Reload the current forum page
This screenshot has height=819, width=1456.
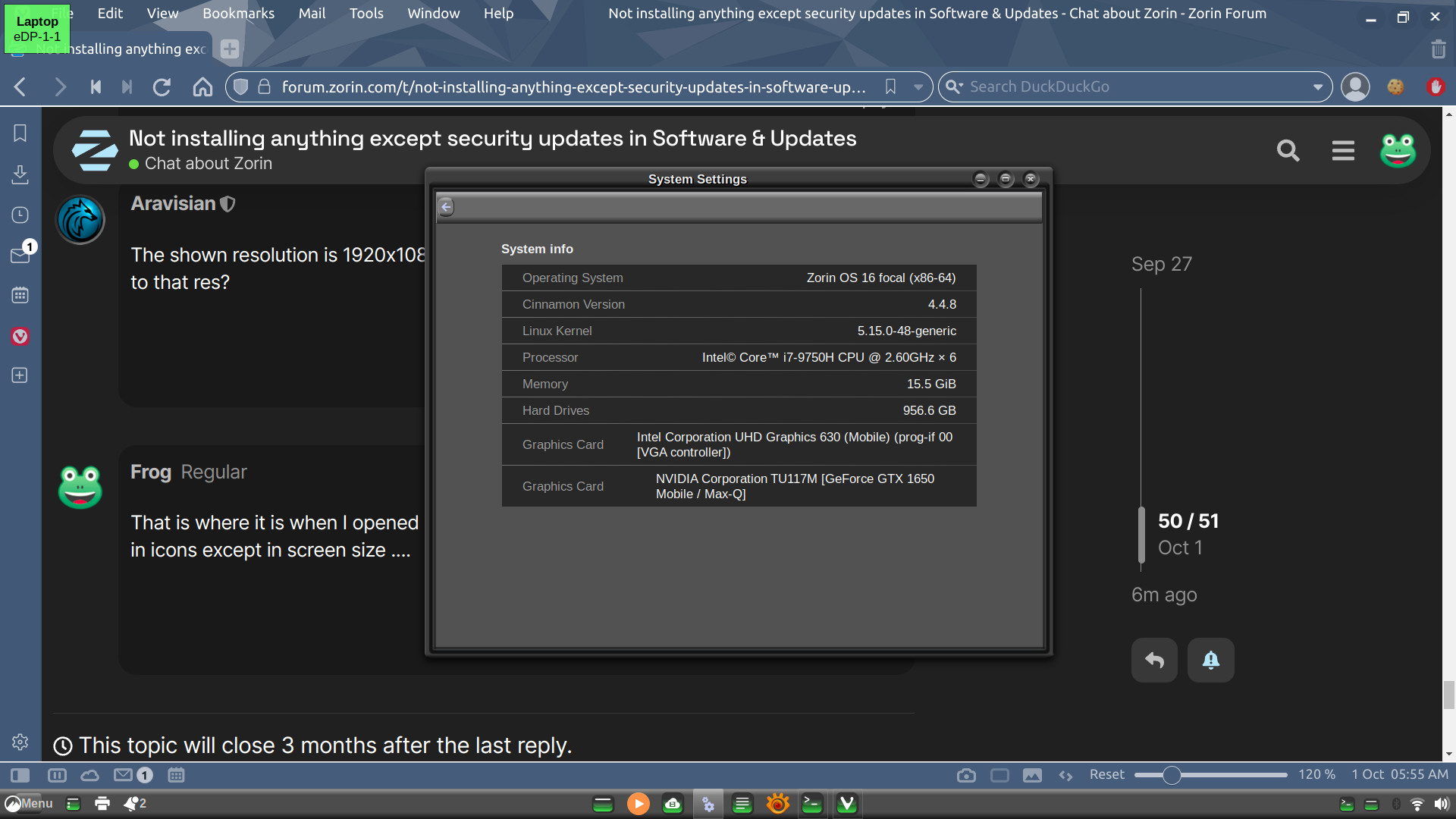162,87
